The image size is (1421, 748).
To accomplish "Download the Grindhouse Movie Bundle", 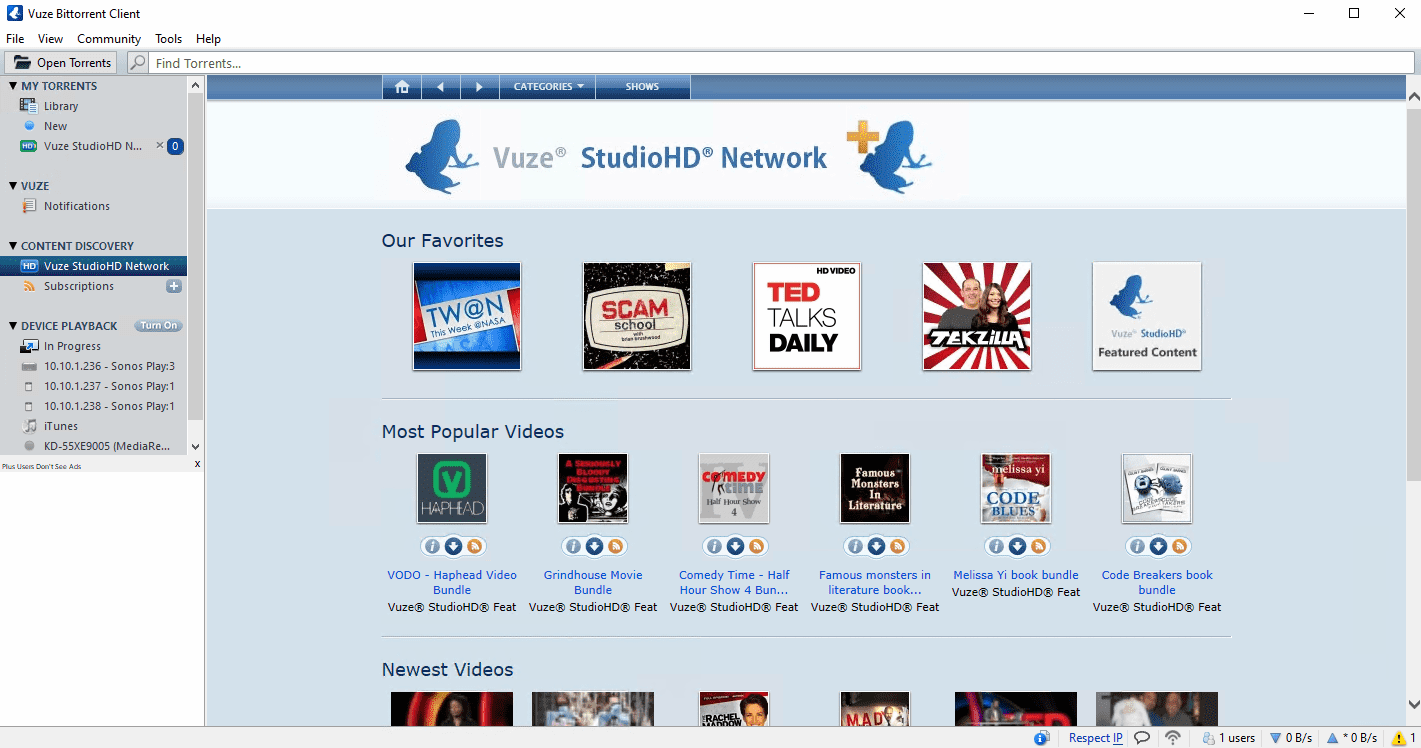I will (594, 546).
